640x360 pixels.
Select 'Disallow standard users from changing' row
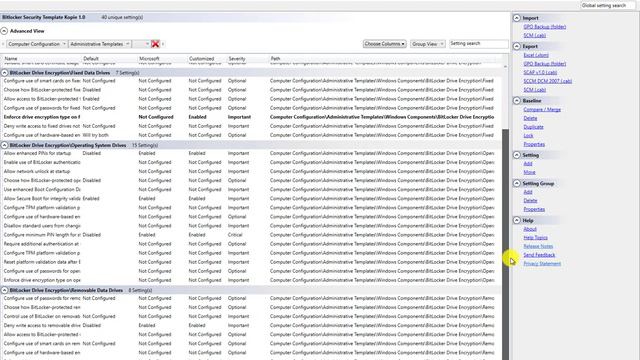click(x=250, y=226)
